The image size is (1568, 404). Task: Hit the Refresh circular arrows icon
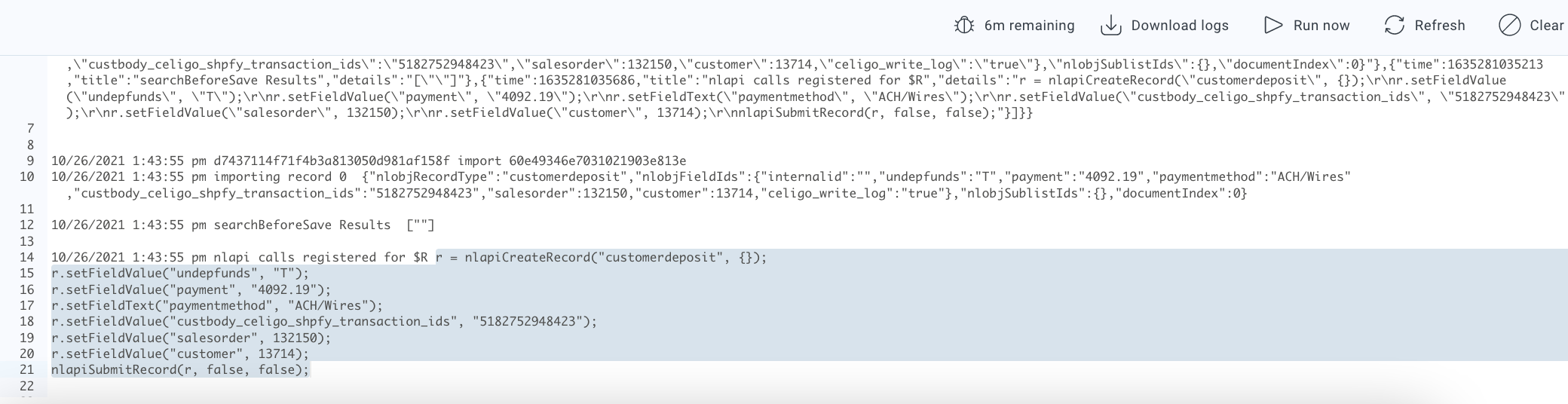point(1394,26)
